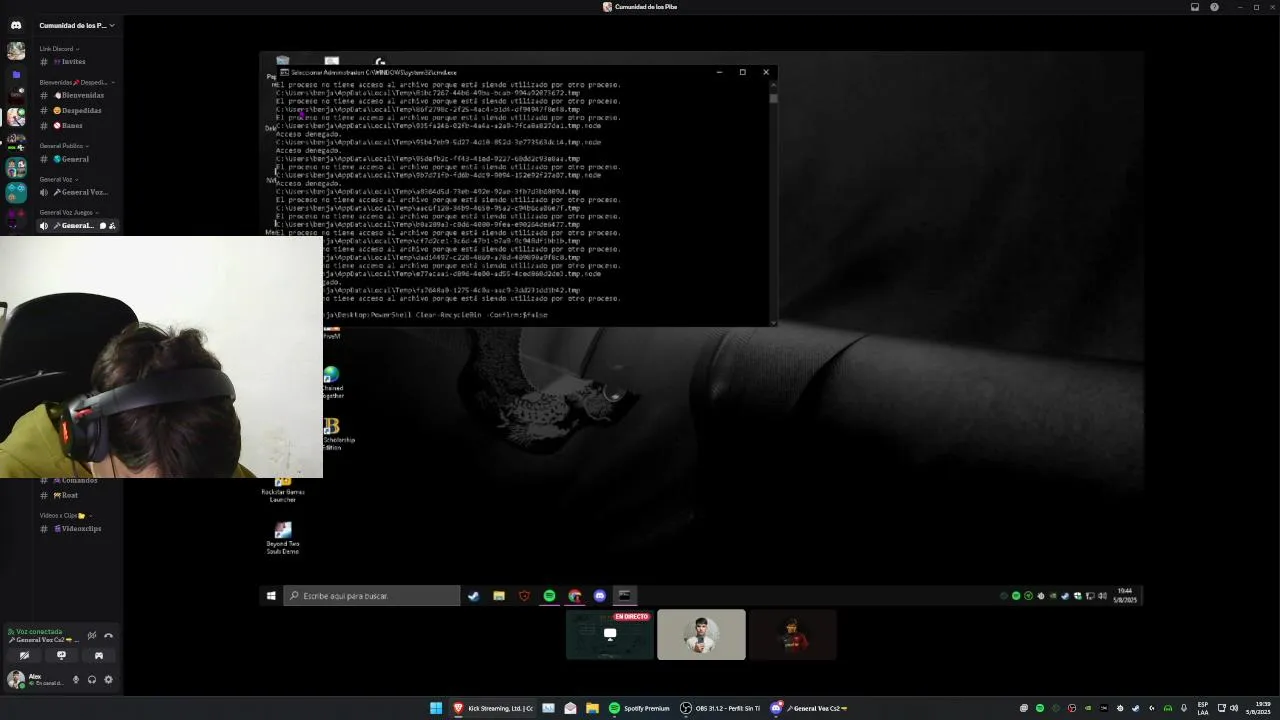The height and width of the screenshot is (720, 1280).
Task: Click the Escribe aquí para buscar search box
Action: coord(371,596)
